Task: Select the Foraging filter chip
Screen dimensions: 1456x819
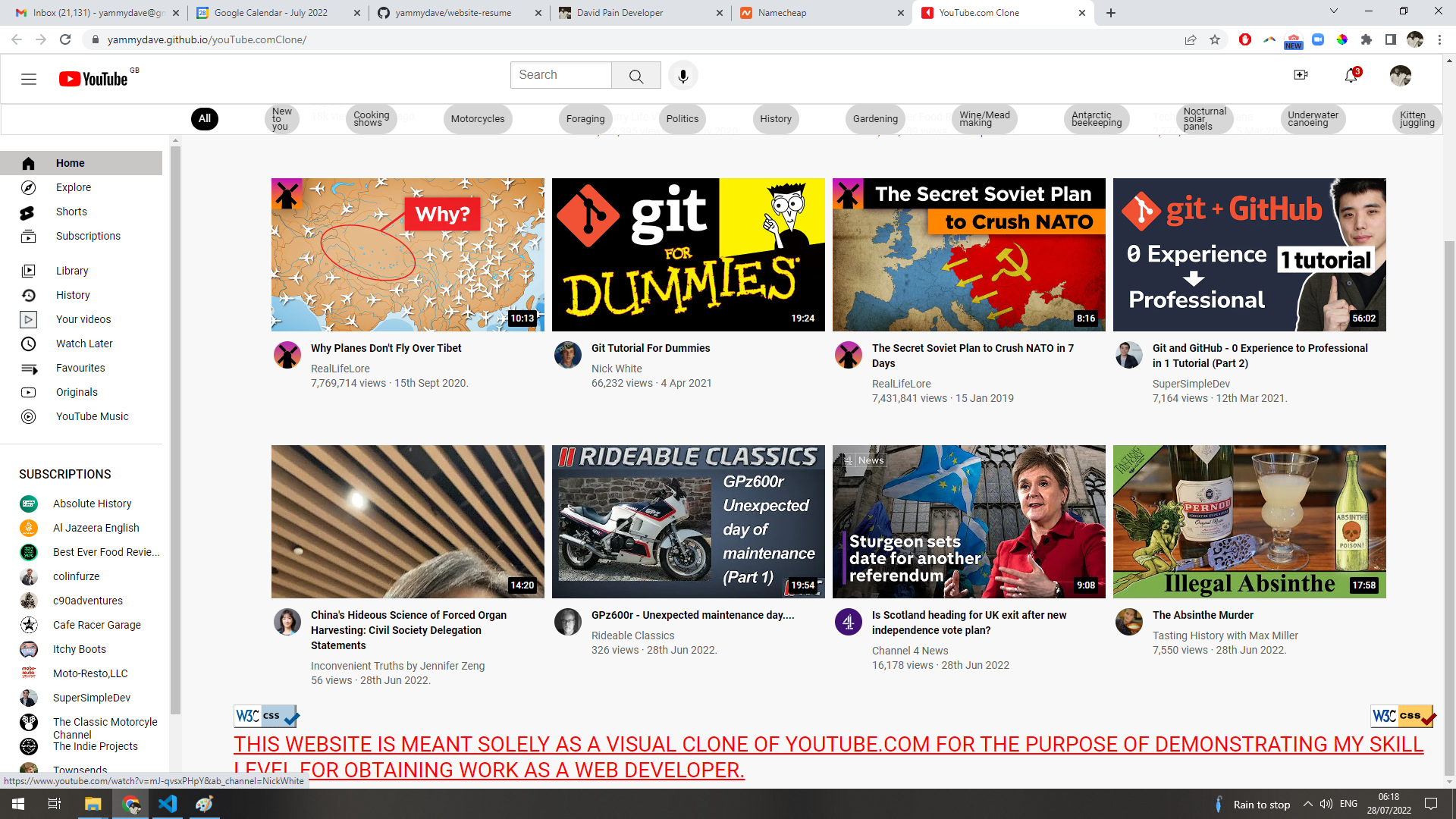Action: [585, 119]
